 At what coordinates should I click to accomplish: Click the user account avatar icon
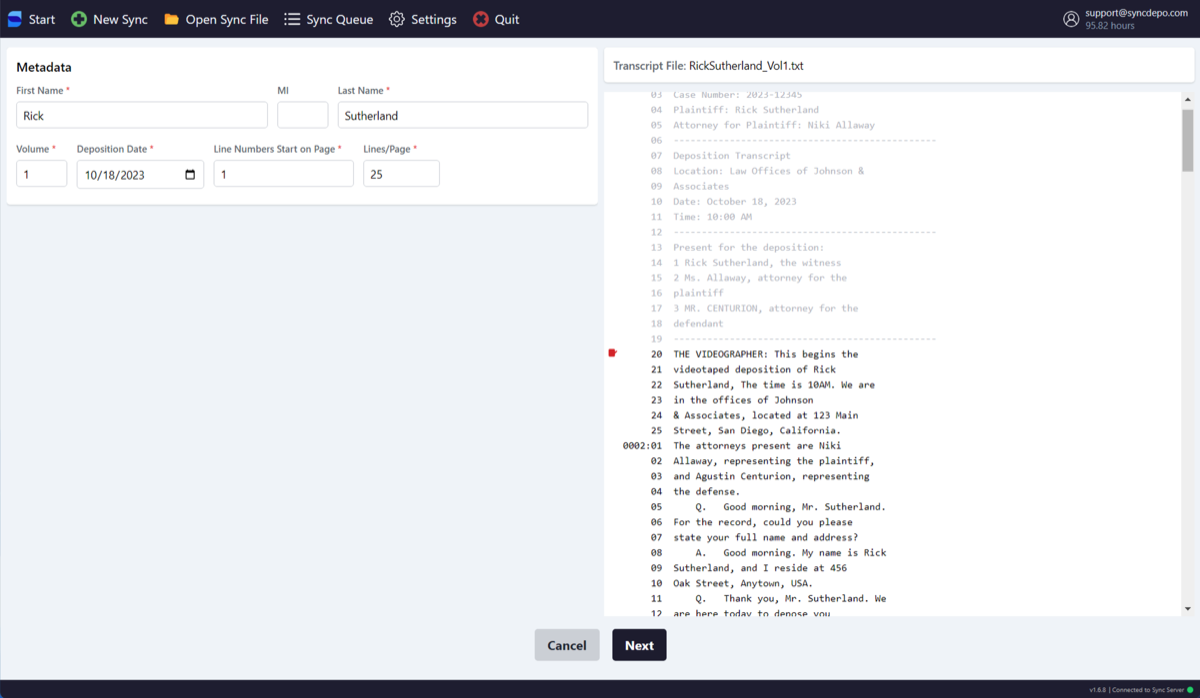[x=1071, y=19]
